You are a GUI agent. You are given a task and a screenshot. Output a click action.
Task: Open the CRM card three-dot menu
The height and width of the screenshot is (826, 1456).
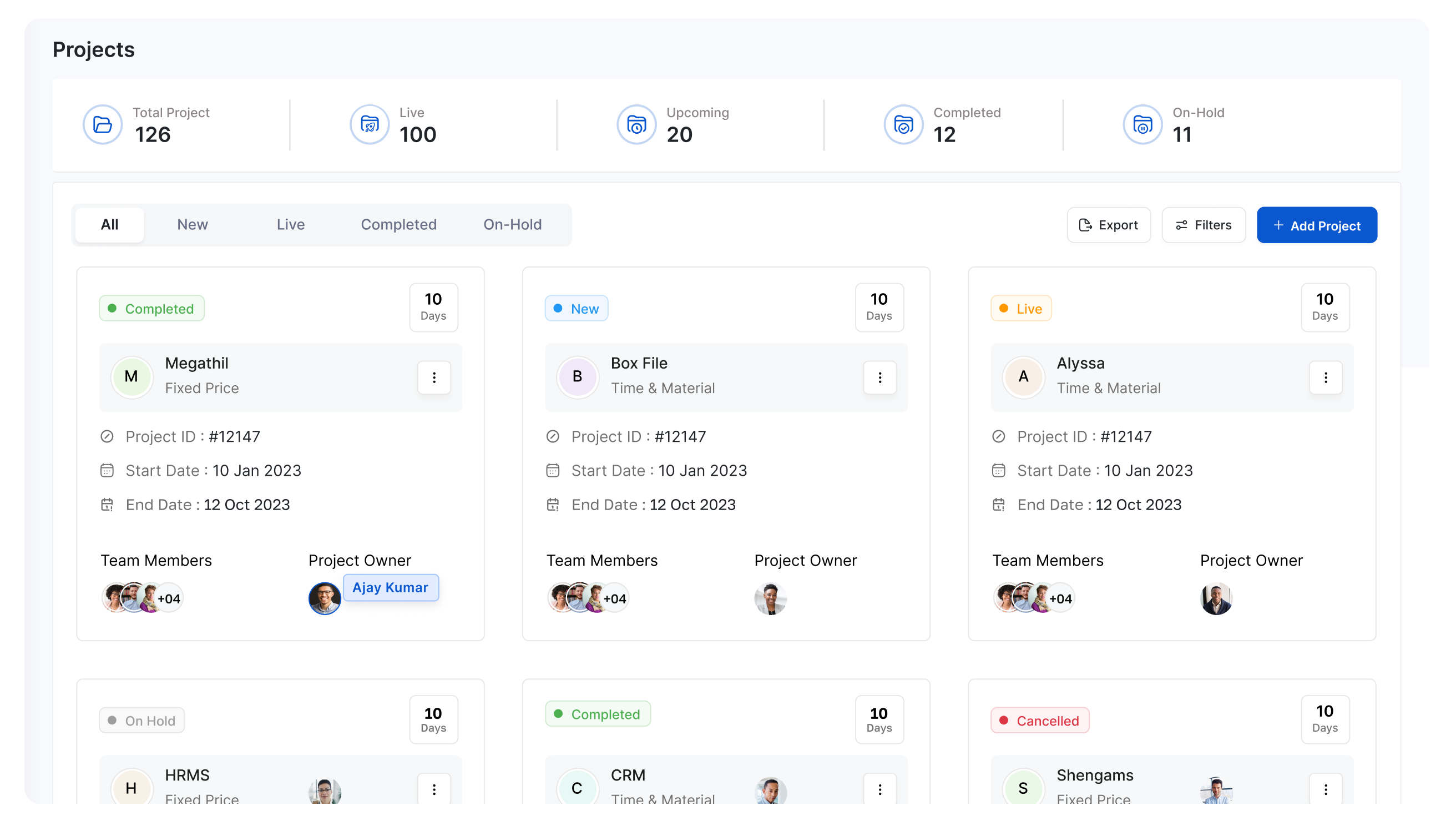click(x=880, y=789)
